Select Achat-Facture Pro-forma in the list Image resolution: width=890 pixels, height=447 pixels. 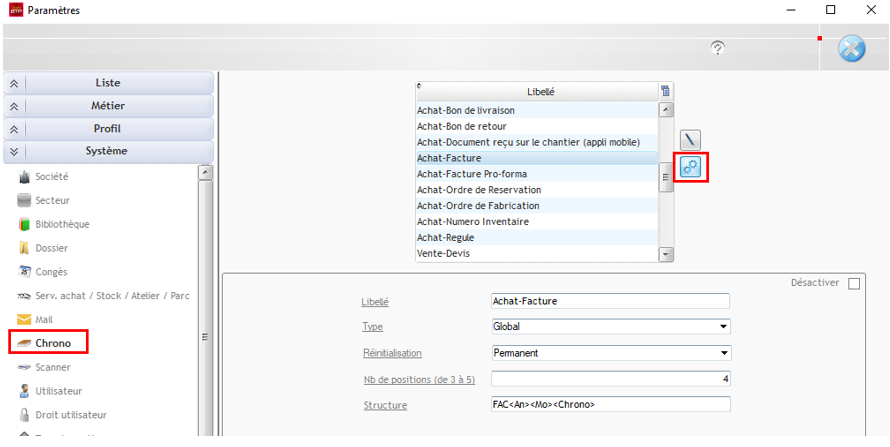[x=471, y=174]
